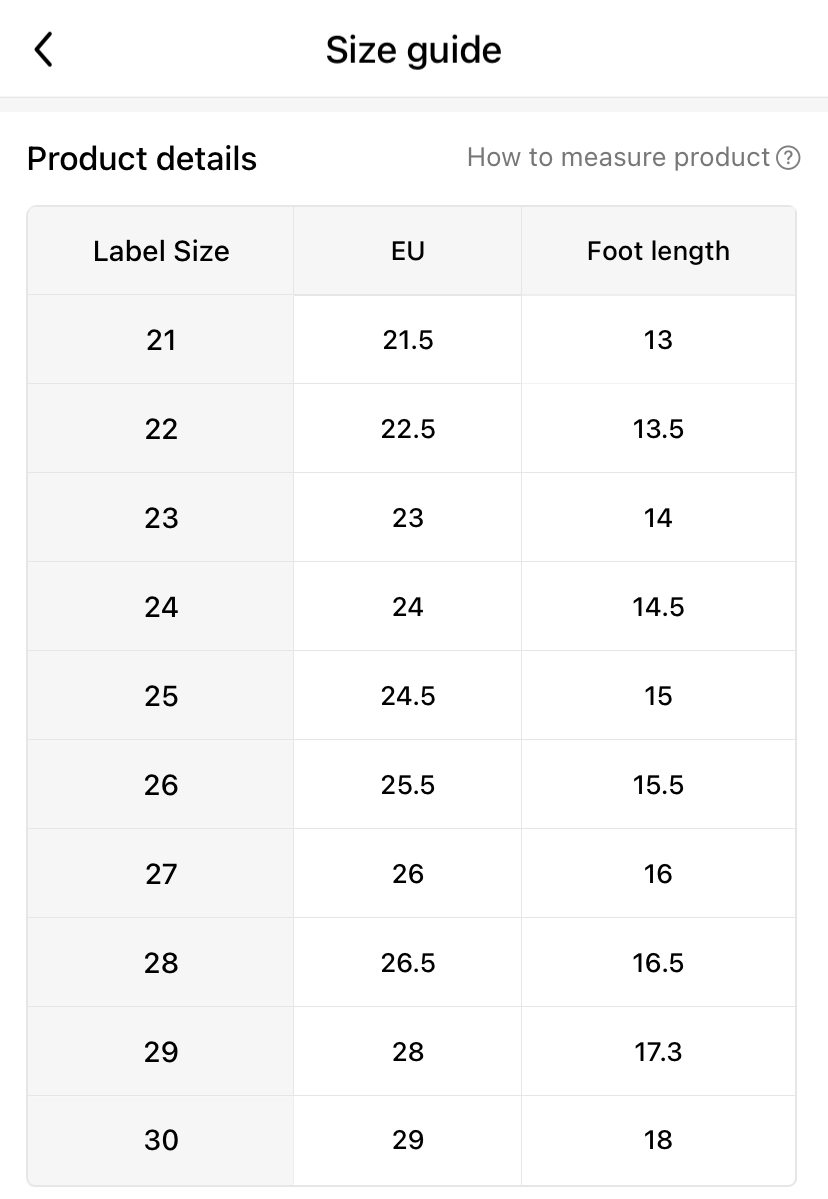828x1199 pixels.
Task: Select label size 24 row
Action: (x=161, y=607)
